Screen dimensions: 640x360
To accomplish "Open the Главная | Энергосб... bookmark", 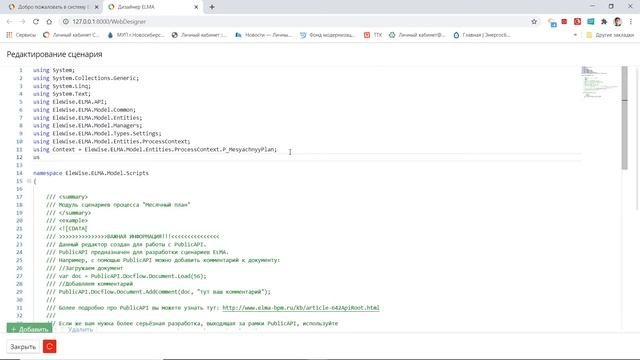I will pos(482,35).
